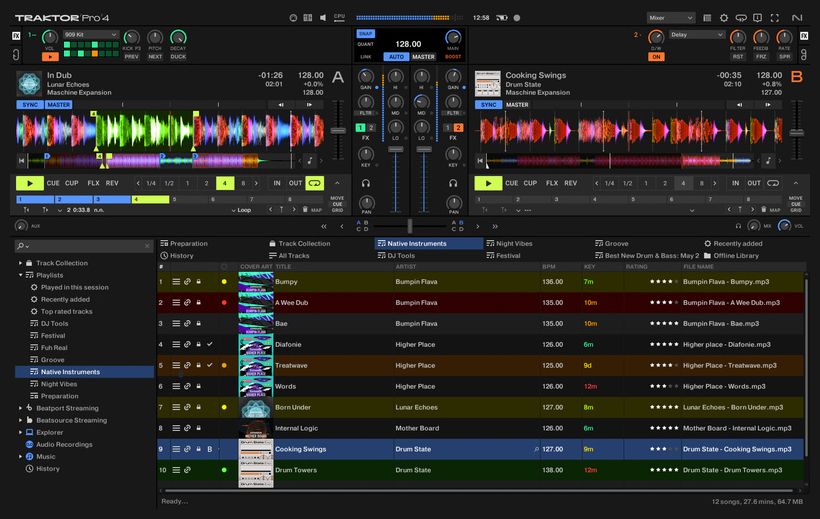Open preferences with the gear icon

tap(724, 18)
